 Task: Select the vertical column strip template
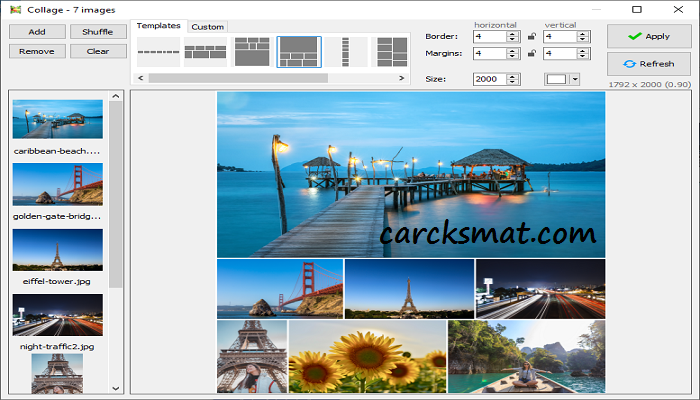(346, 52)
